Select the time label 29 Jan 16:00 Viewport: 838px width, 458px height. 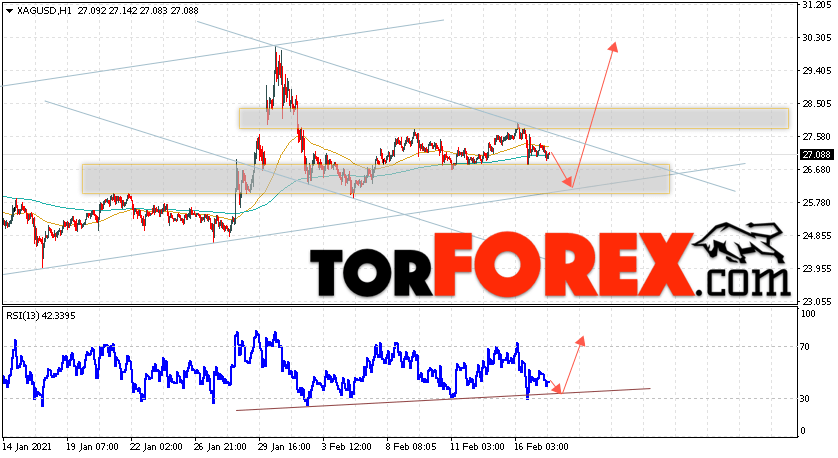[x=284, y=447]
